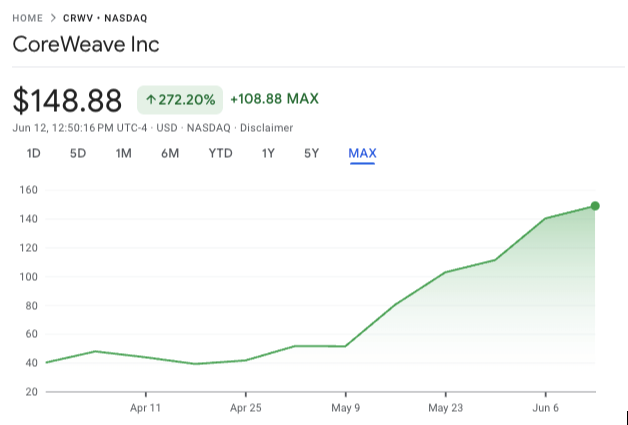The image size is (628, 425).
Task: Select the MAX chart range tab
Action: [362, 153]
